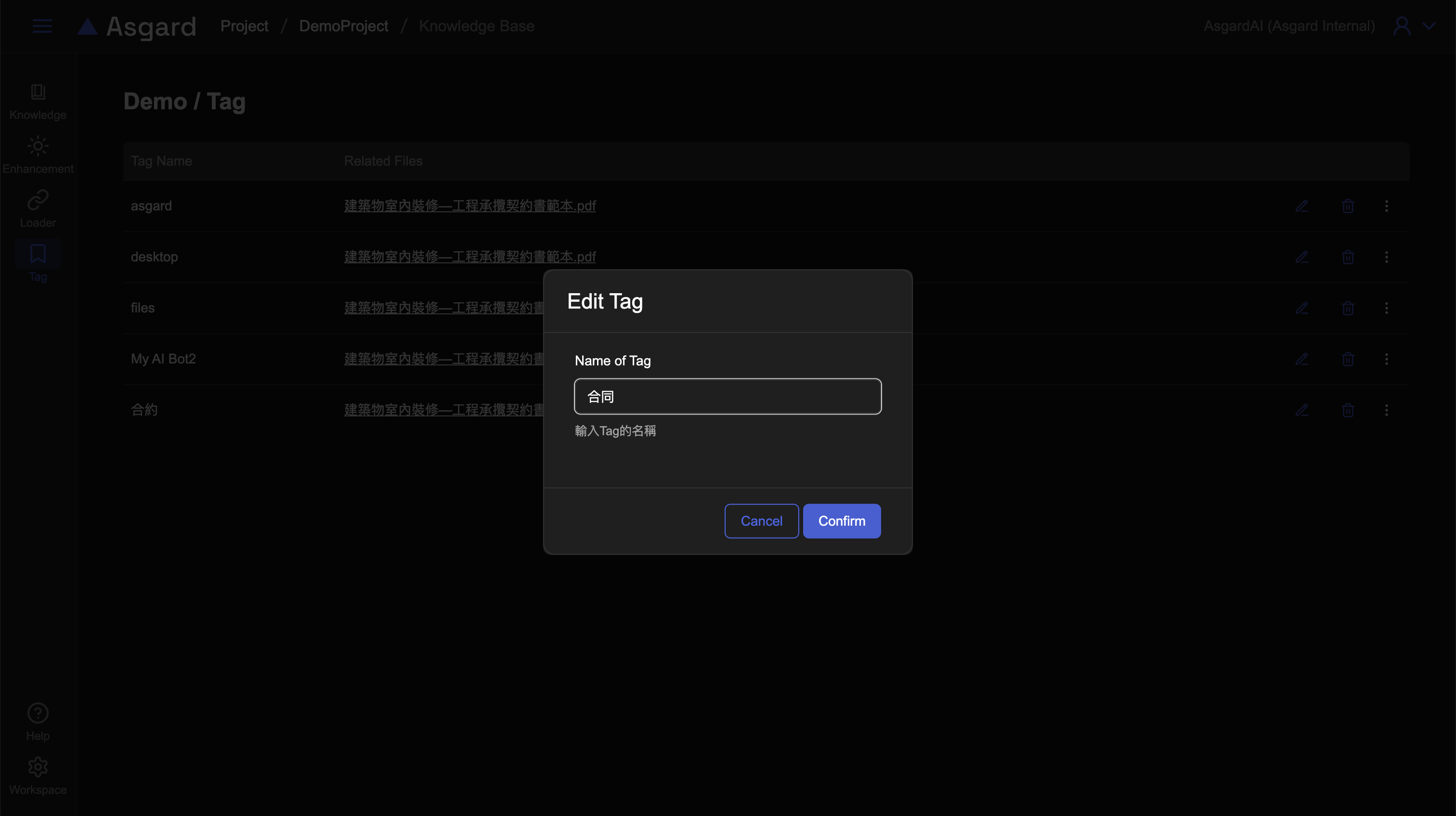Open the asgard tag's related PDF link
The width and height of the screenshot is (1456, 816).
click(x=470, y=206)
